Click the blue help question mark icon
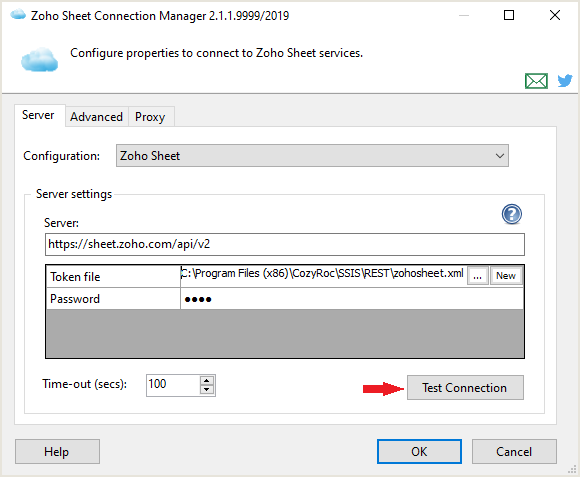This screenshot has height=477, width=580. click(512, 214)
